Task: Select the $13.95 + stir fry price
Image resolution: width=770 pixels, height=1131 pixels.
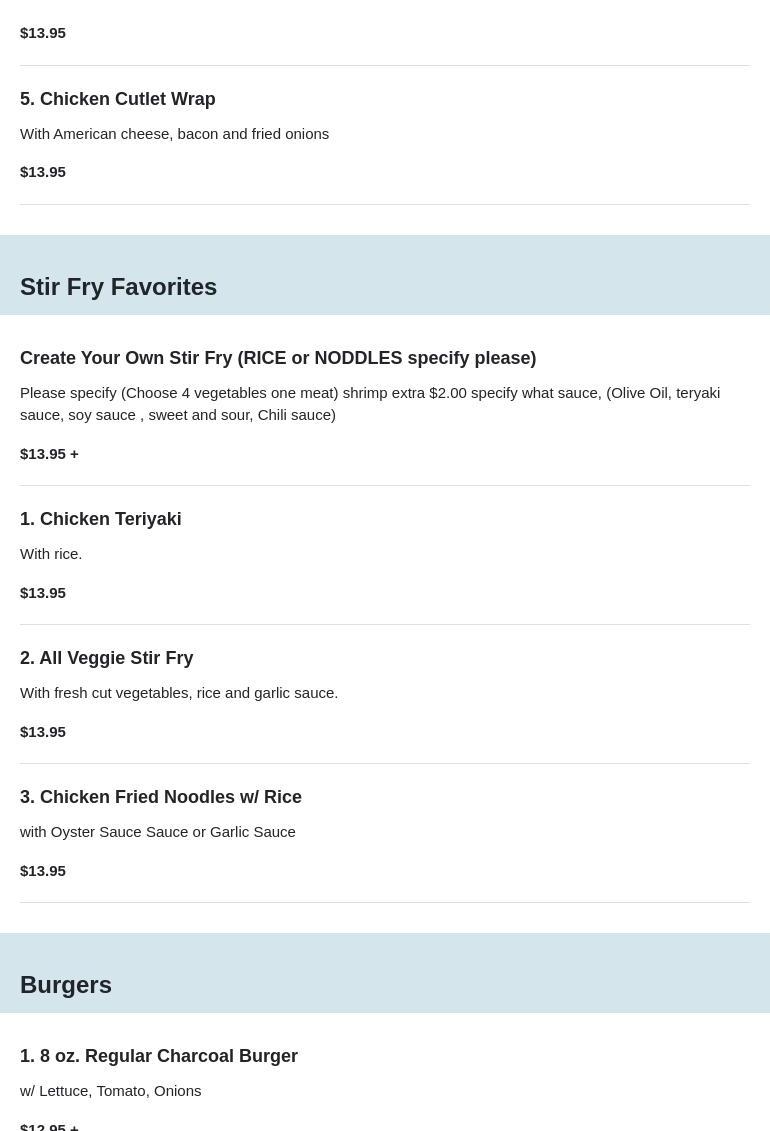Action: point(49,454)
